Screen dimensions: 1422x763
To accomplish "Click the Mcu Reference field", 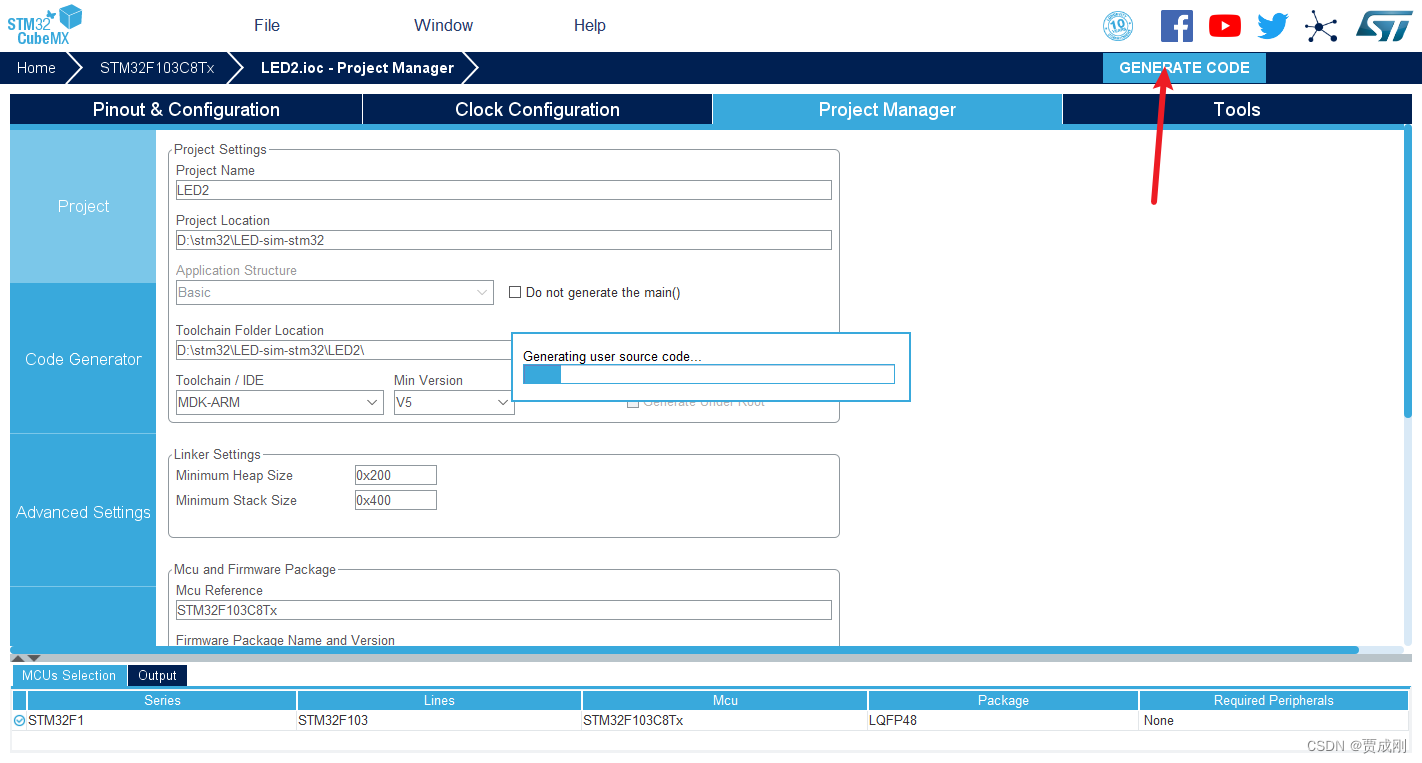I will [504, 610].
